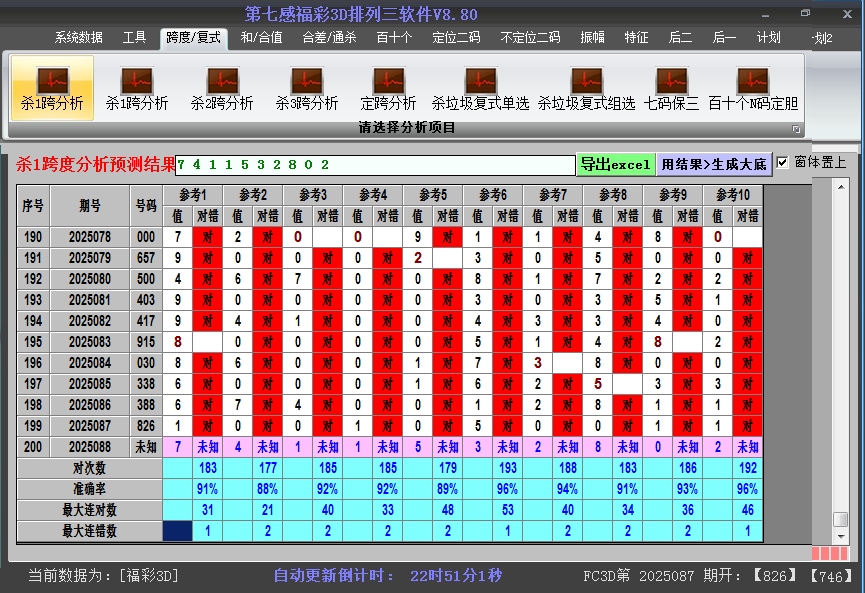The height and width of the screenshot is (593, 865).
Task: Click the 期号 column header
Action: click(90, 206)
